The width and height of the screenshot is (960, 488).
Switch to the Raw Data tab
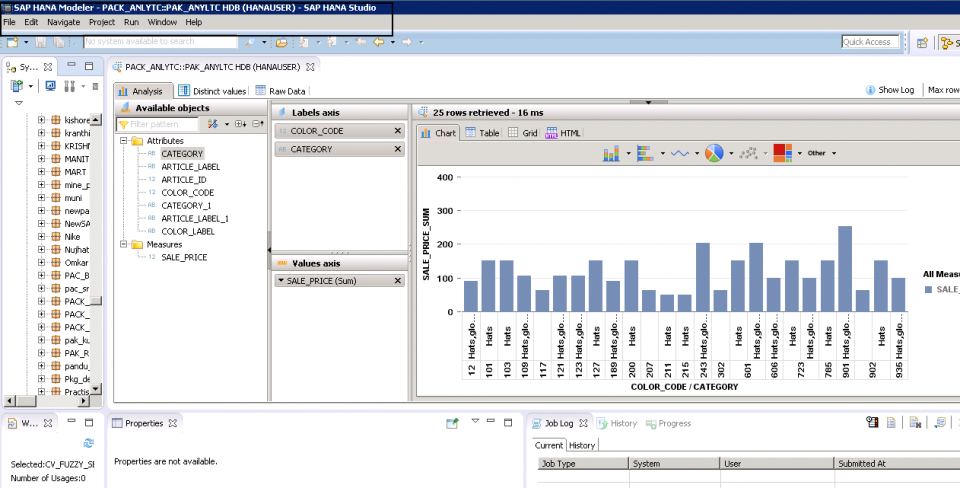[x=281, y=91]
